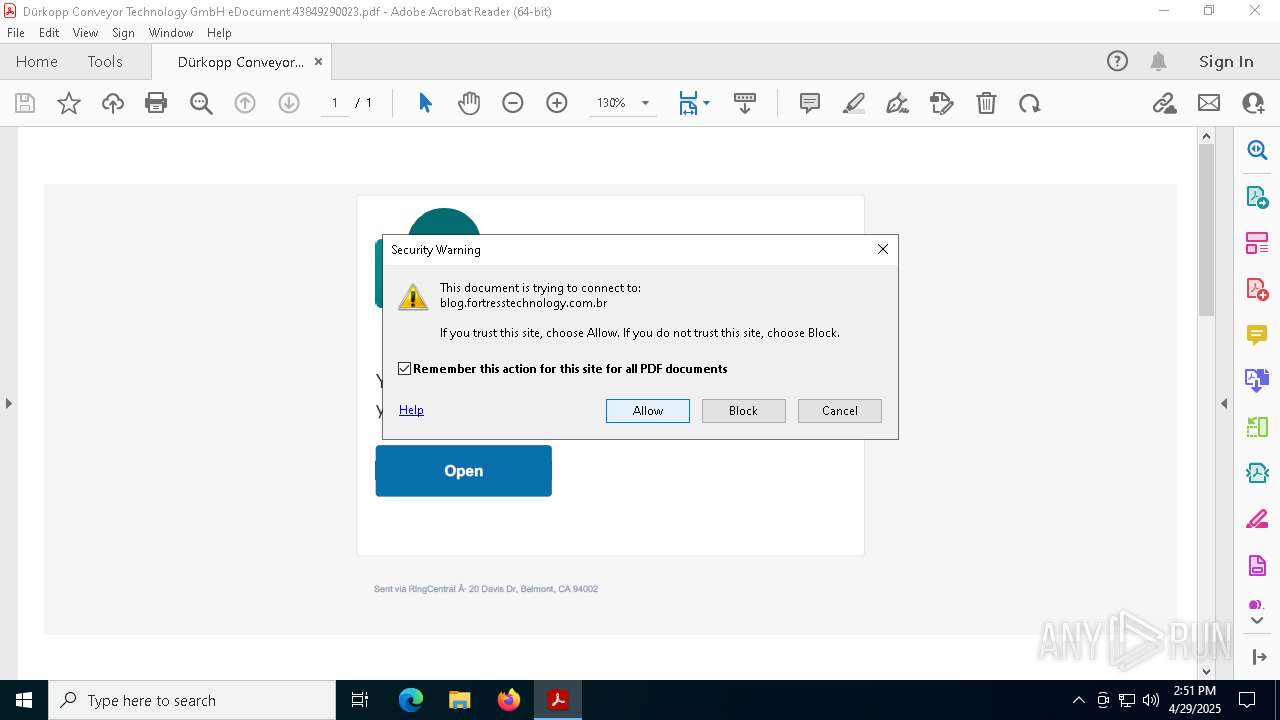Go to previous page arrow
This screenshot has width=1280, height=720.
(x=245, y=103)
